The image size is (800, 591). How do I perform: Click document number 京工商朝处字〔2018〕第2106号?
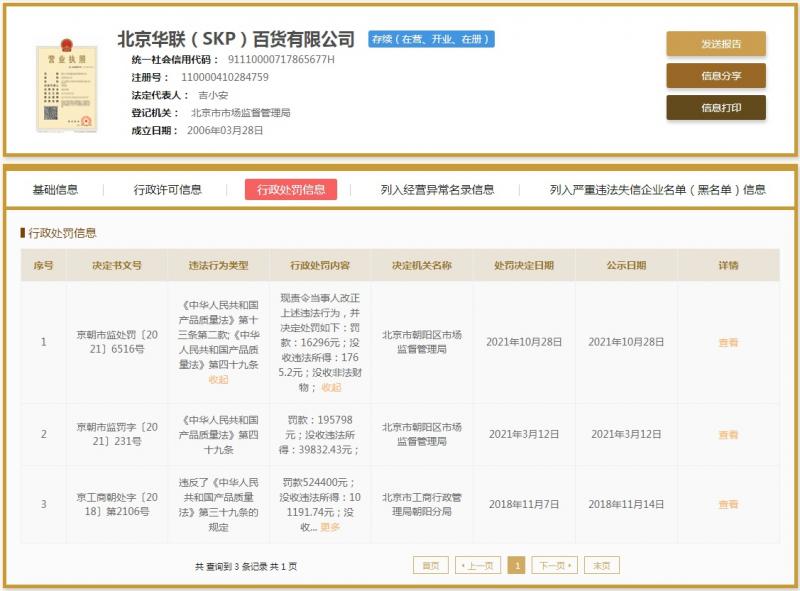(117, 504)
